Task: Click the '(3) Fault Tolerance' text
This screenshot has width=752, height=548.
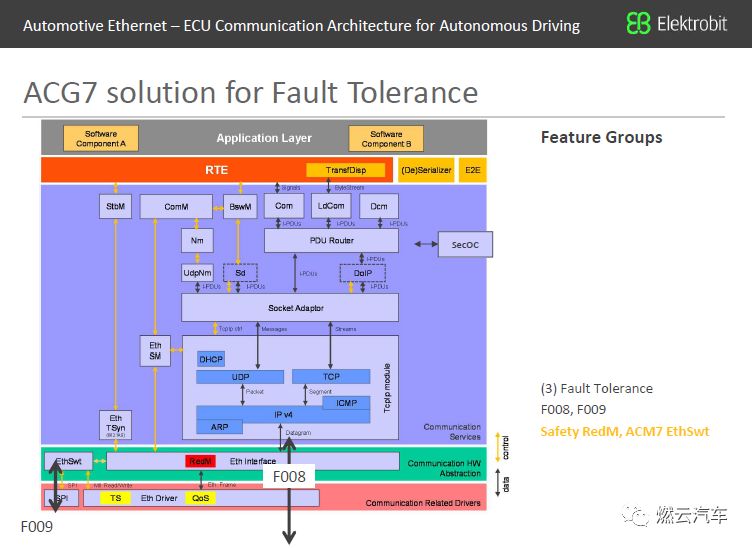Action: point(597,388)
